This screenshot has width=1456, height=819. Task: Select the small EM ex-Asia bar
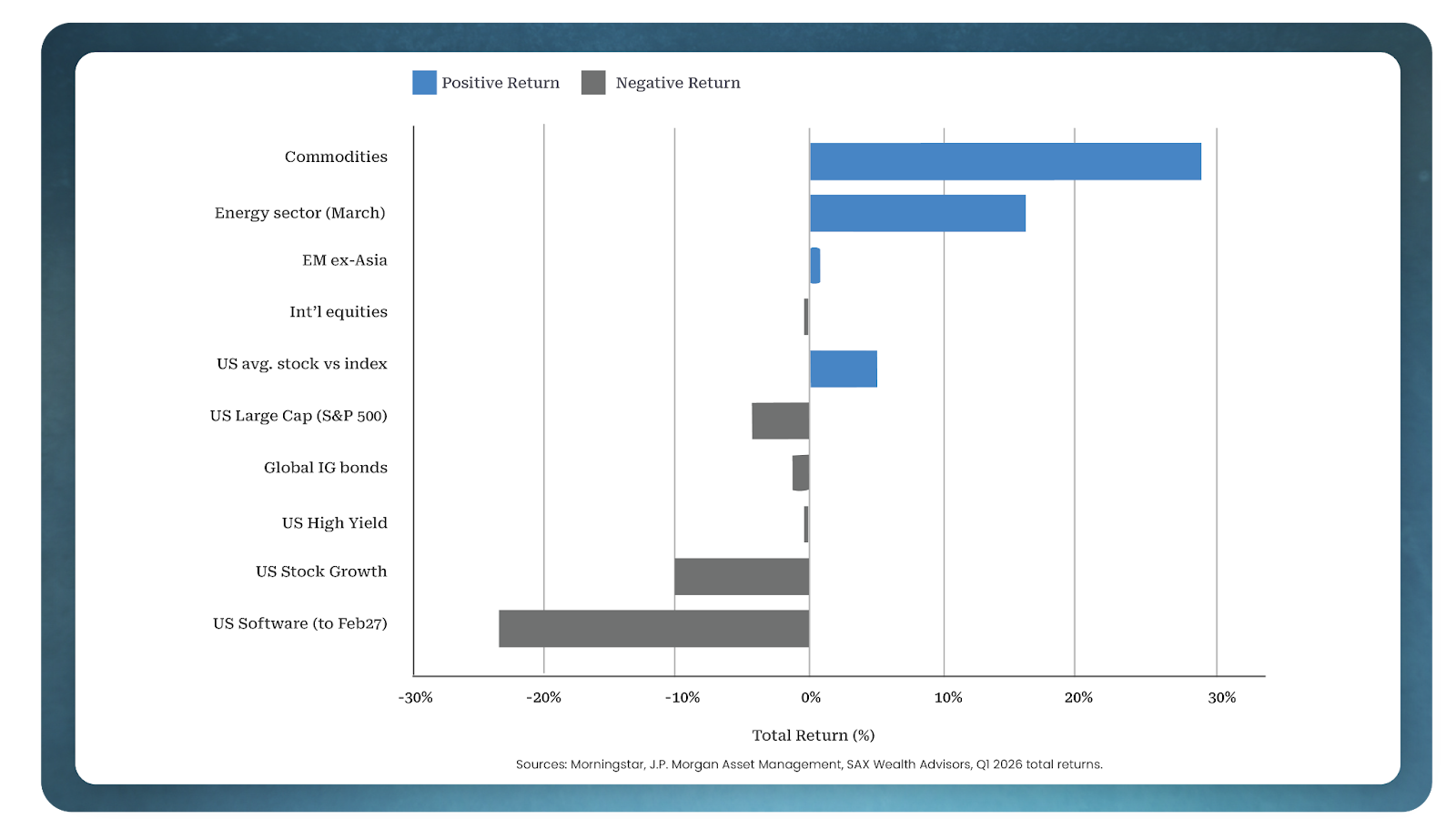tap(814, 264)
